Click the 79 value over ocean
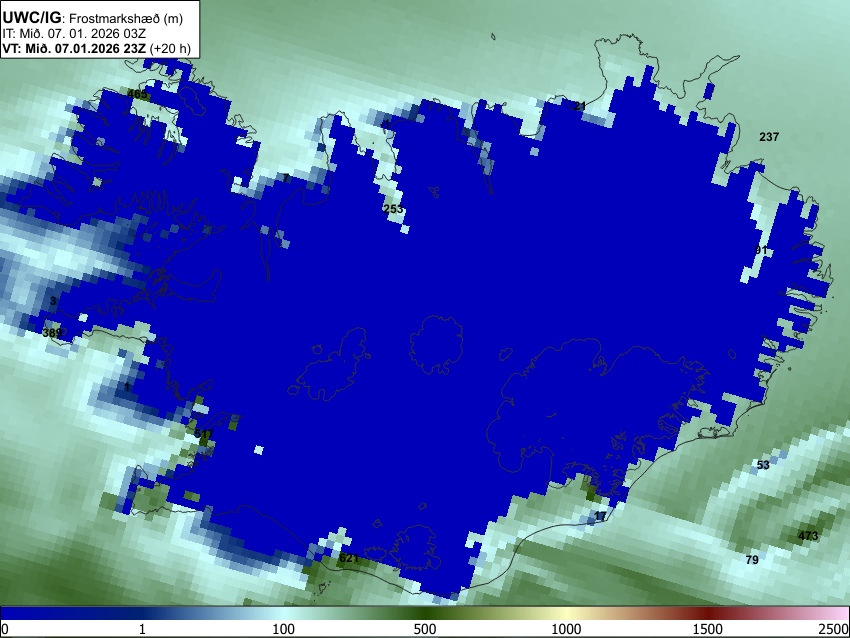850x638 pixels. [751, 559]
